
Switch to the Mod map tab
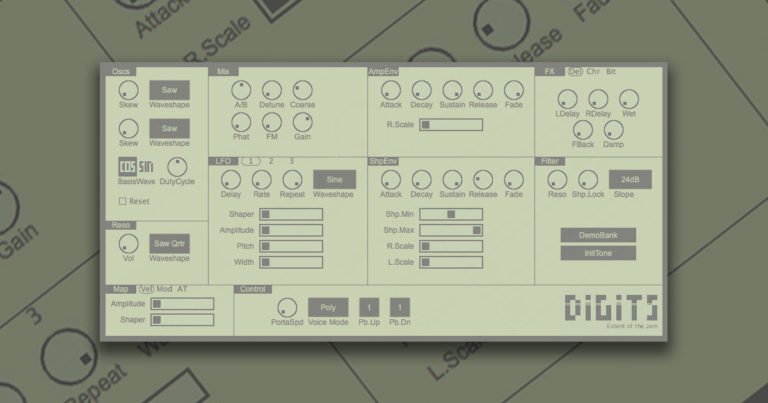(164, 289)
